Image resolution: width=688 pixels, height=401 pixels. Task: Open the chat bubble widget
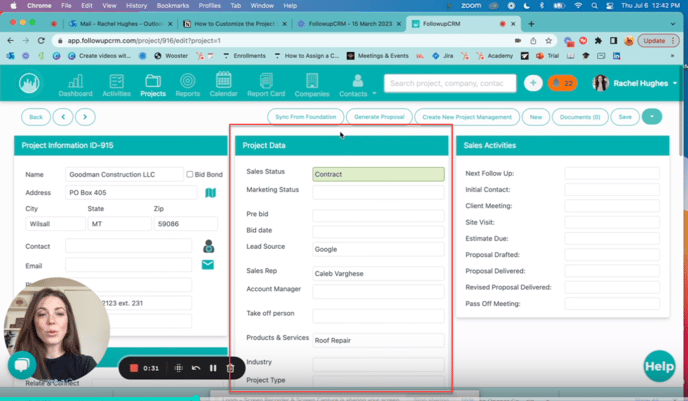(22, 365)
